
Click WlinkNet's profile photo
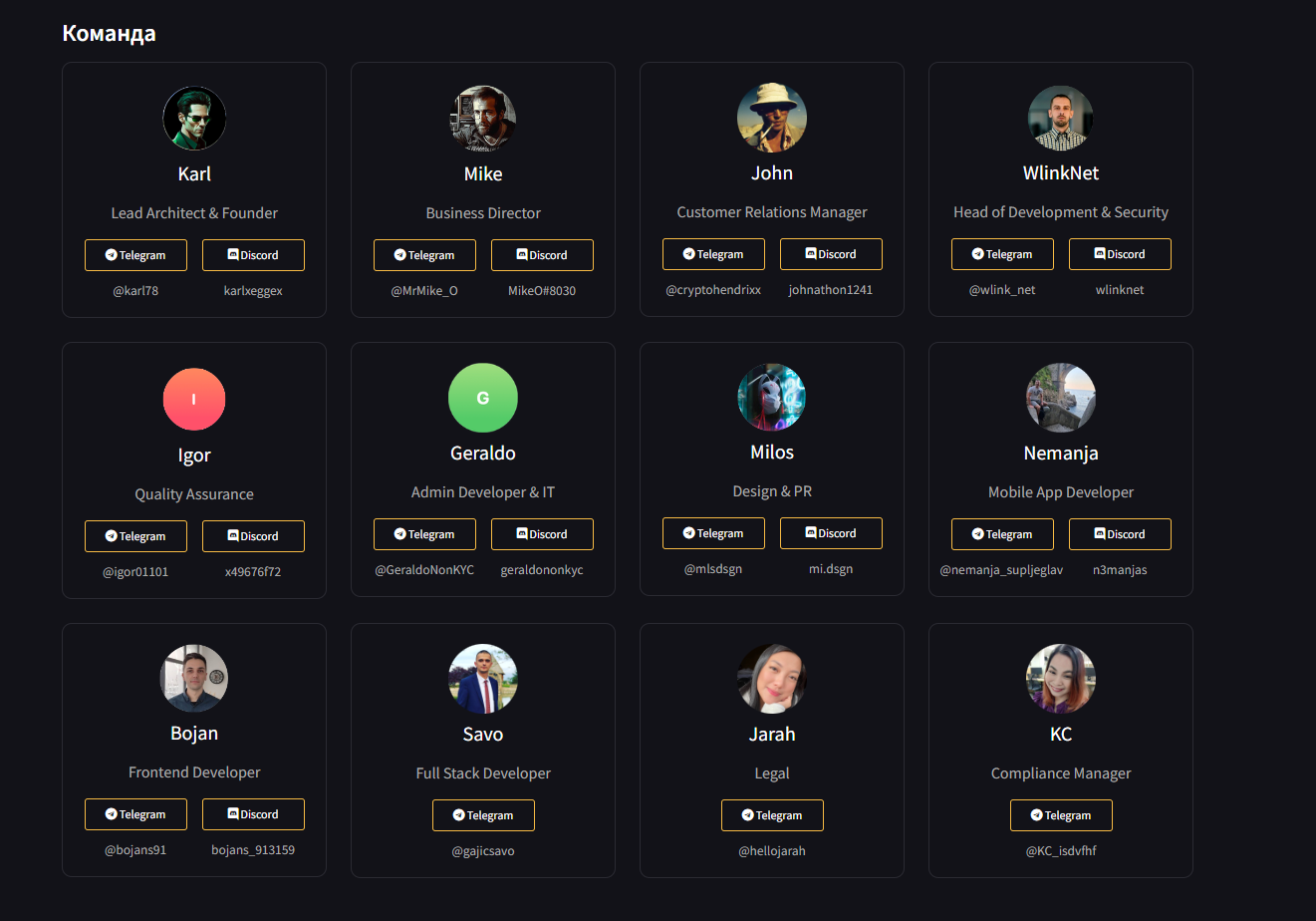tap(1061, 118)
